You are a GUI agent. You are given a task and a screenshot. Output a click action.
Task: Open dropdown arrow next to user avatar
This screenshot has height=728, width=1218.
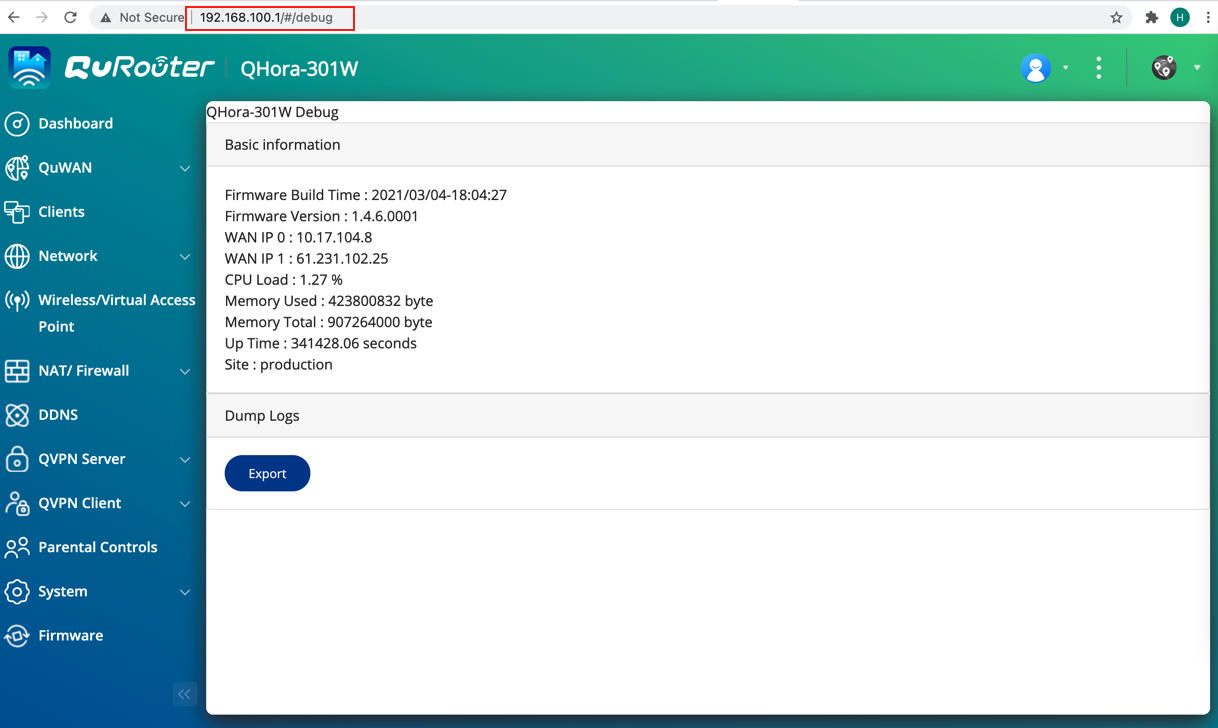pos(1066,68)
